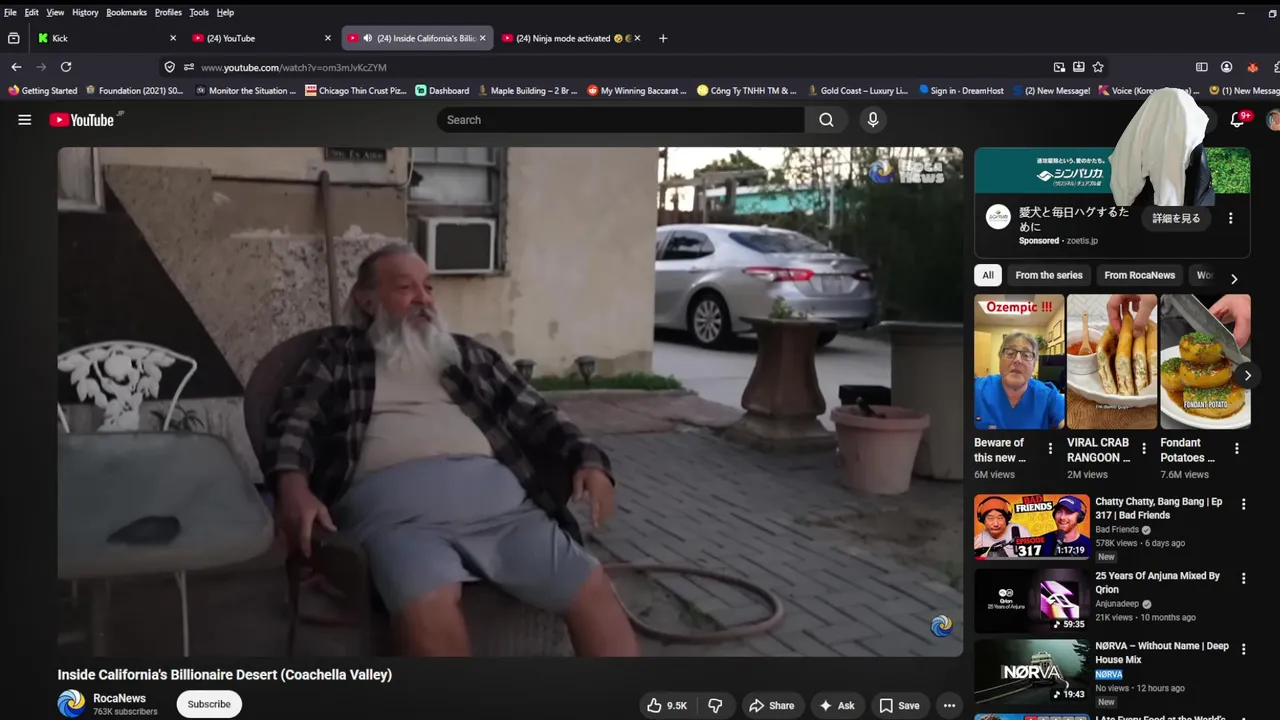Screen dimensions: 1280x720
Task: Open RocaNews channel name link
Action: (x=119, y=698)
